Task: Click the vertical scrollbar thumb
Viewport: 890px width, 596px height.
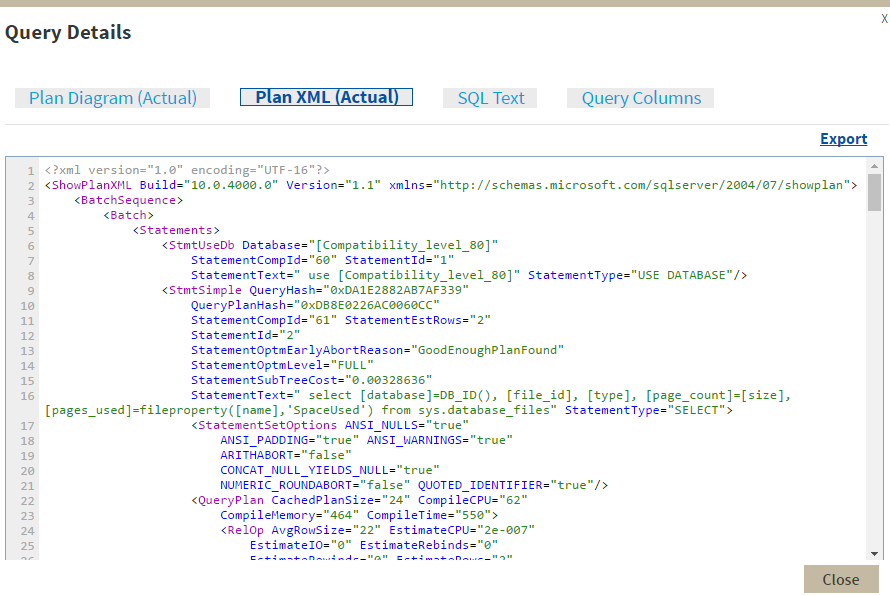Action: point(874,192)
